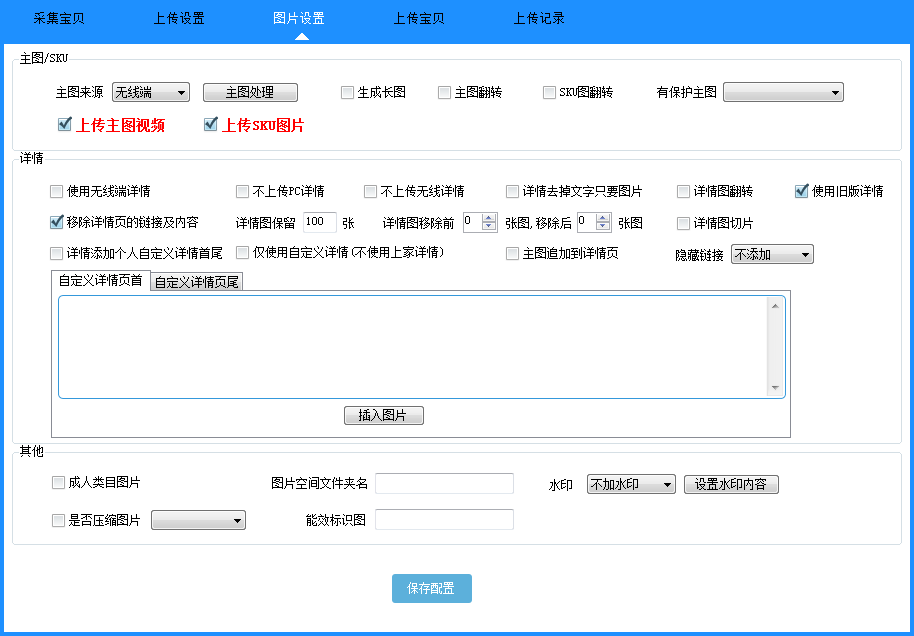
Task: Open the 有保护主图 dropdown
Action: coord(783,91)
